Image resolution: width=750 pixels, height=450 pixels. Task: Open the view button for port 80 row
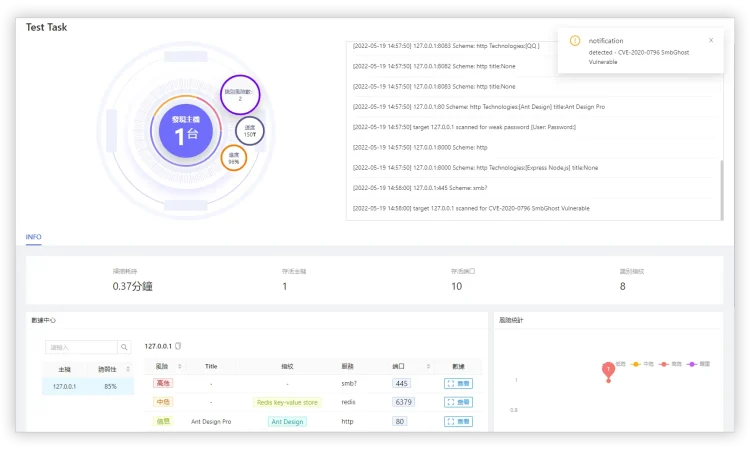click(x=458, y=421)
